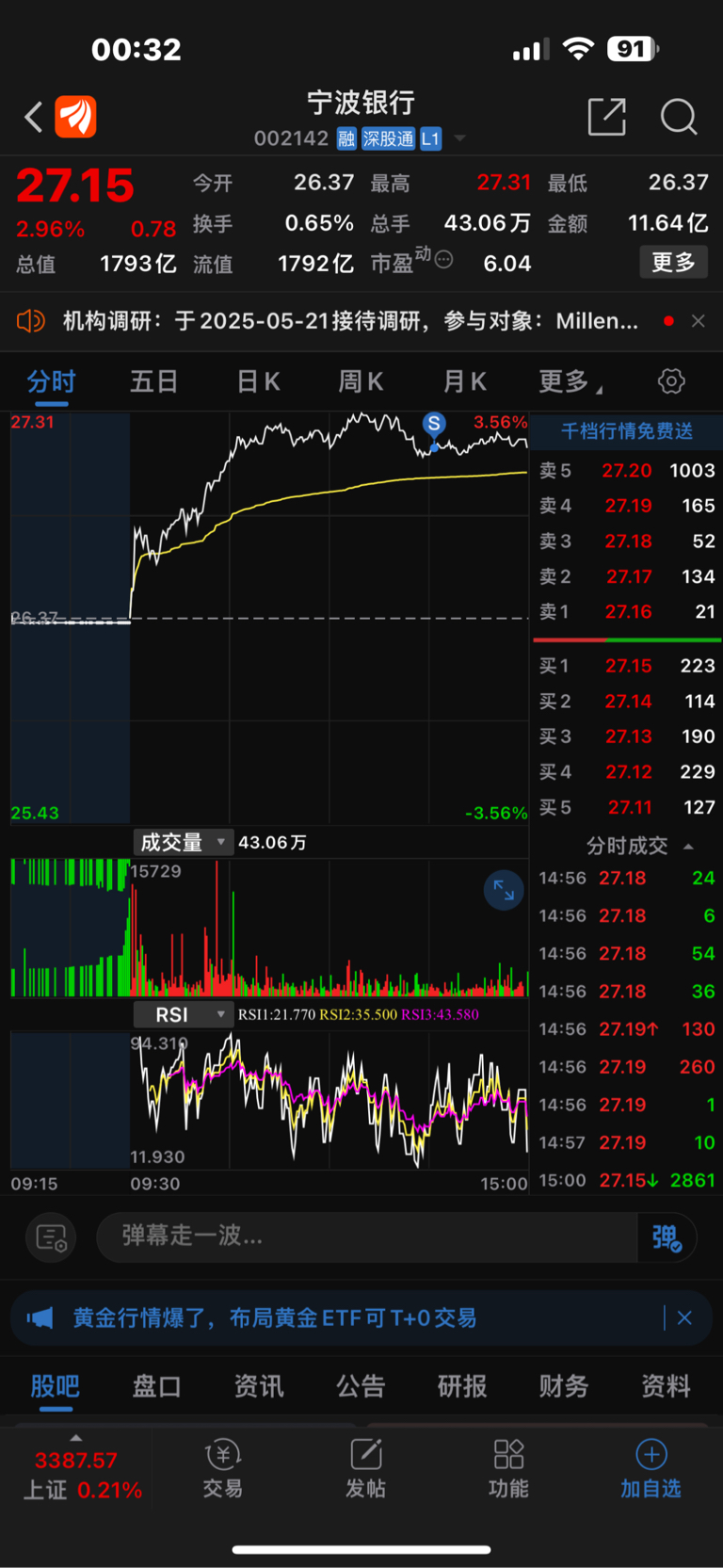Select the 卖4 27.19 order row

coord(627,506)
